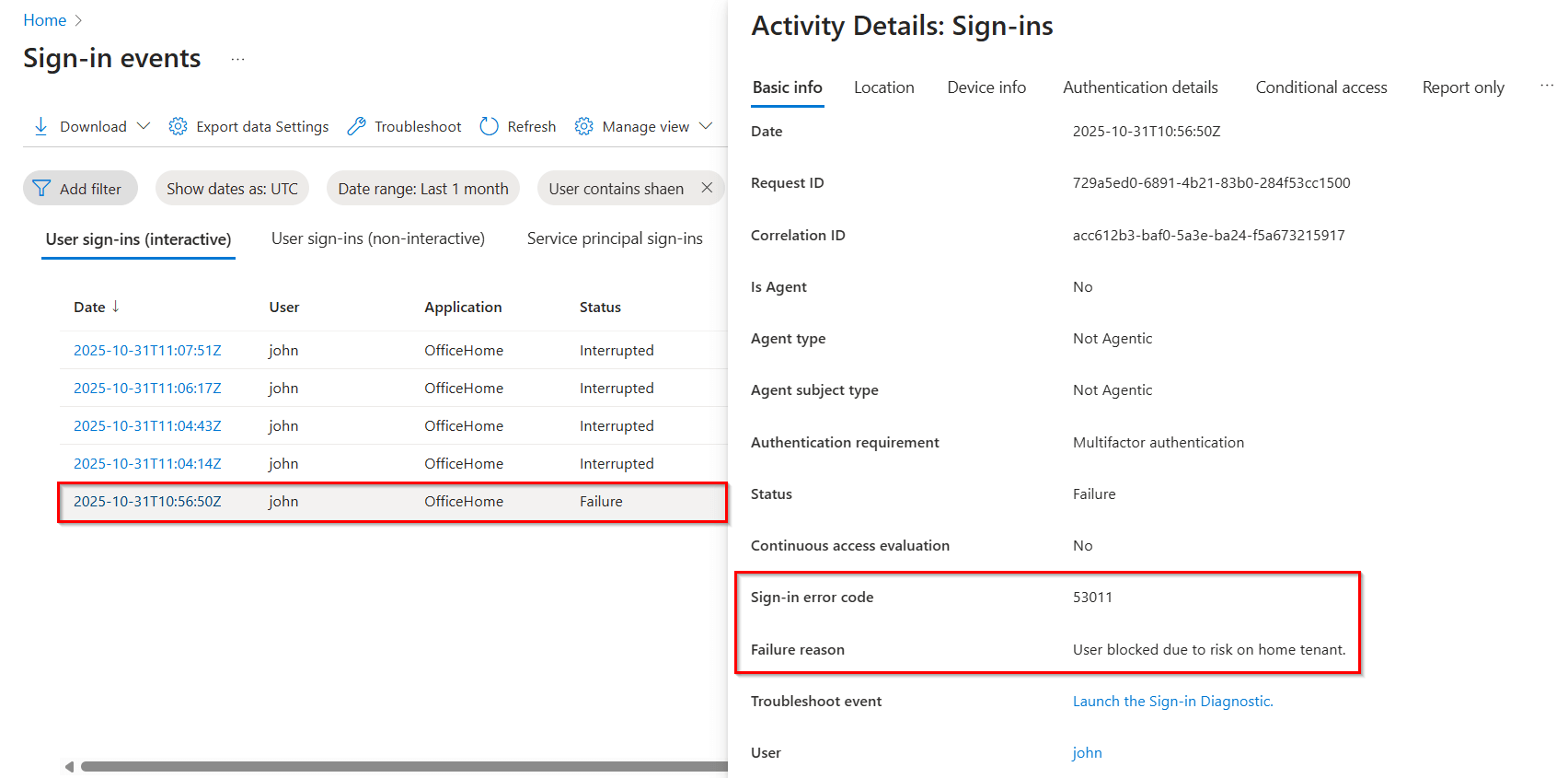Click breadcrumb chevron next to Home
This screenshot has width=1568, height=778.
78,20
